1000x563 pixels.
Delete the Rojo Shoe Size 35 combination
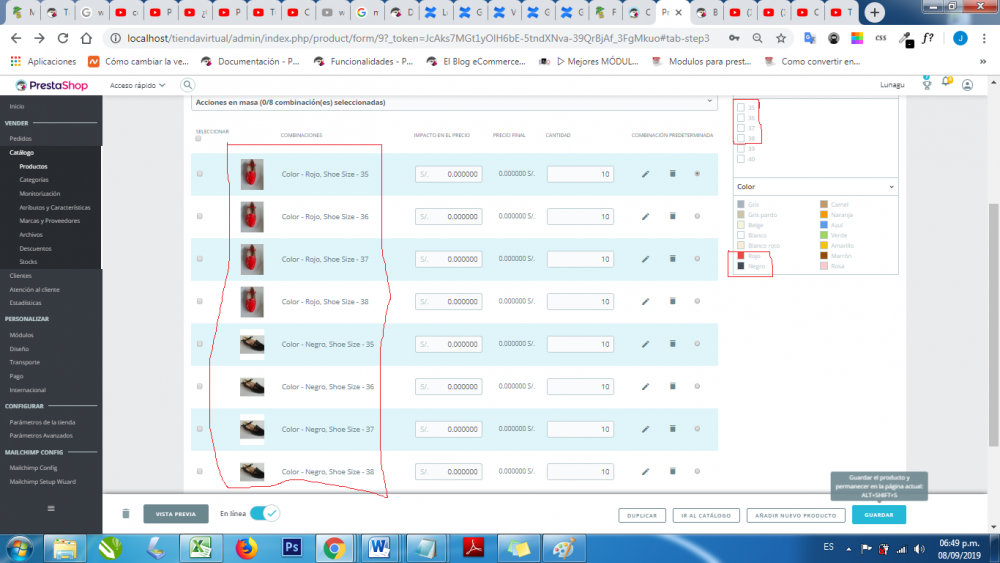[672, 173]
